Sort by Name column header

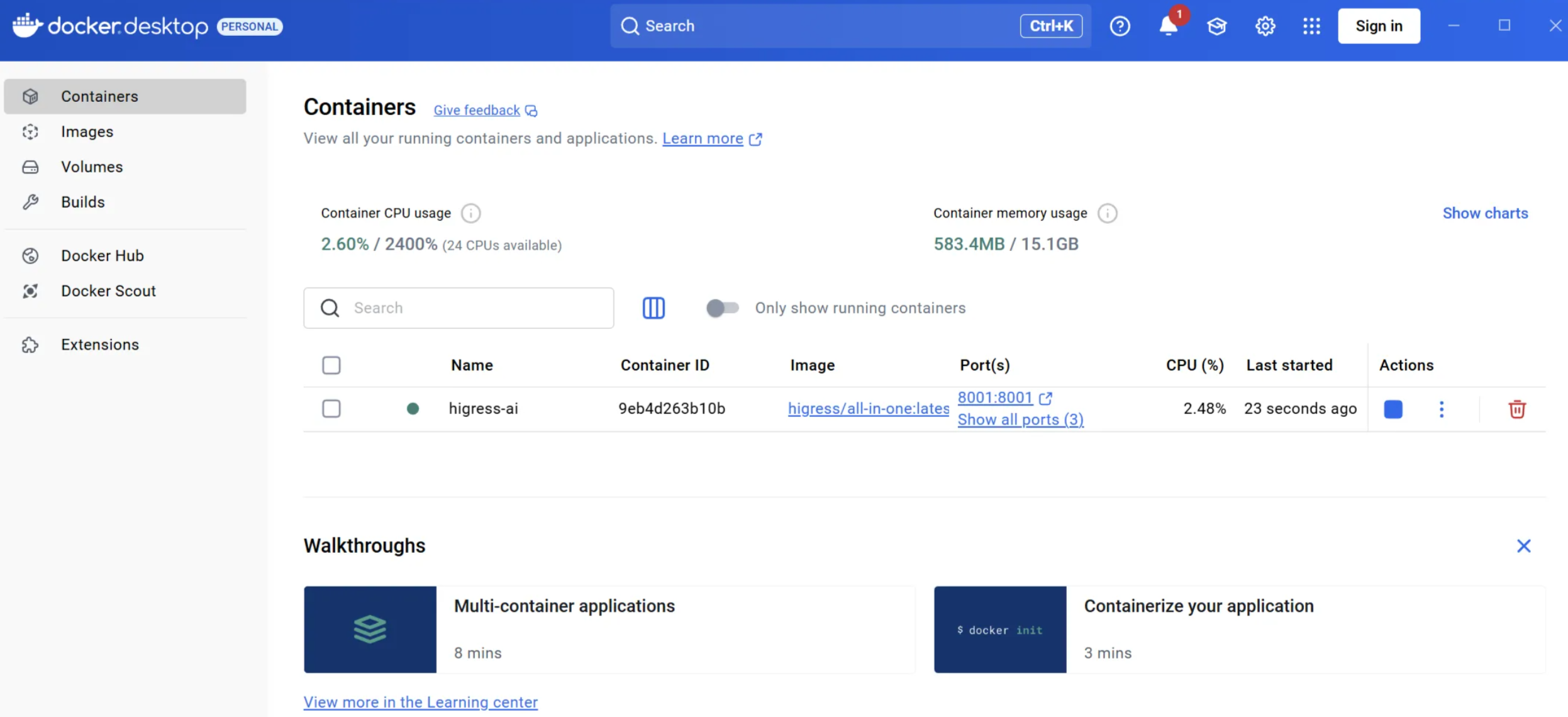tap(472, 365)
